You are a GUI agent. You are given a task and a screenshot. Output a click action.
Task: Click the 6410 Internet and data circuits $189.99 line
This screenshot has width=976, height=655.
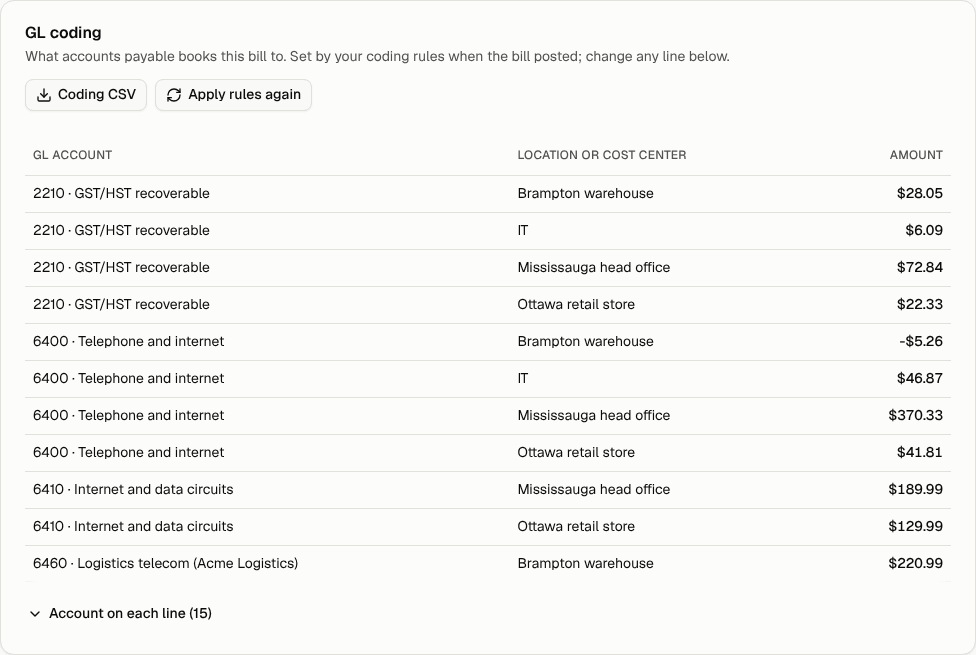[x=488, y=490]
